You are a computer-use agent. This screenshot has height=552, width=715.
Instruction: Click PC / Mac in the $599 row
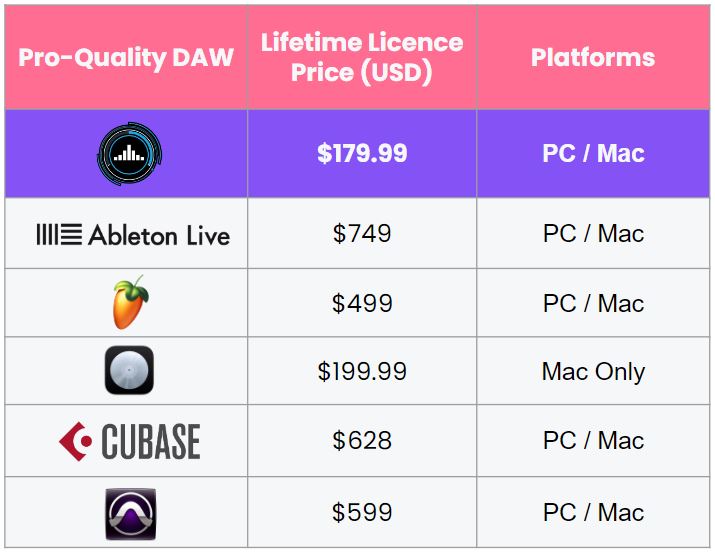coord(593,512)
